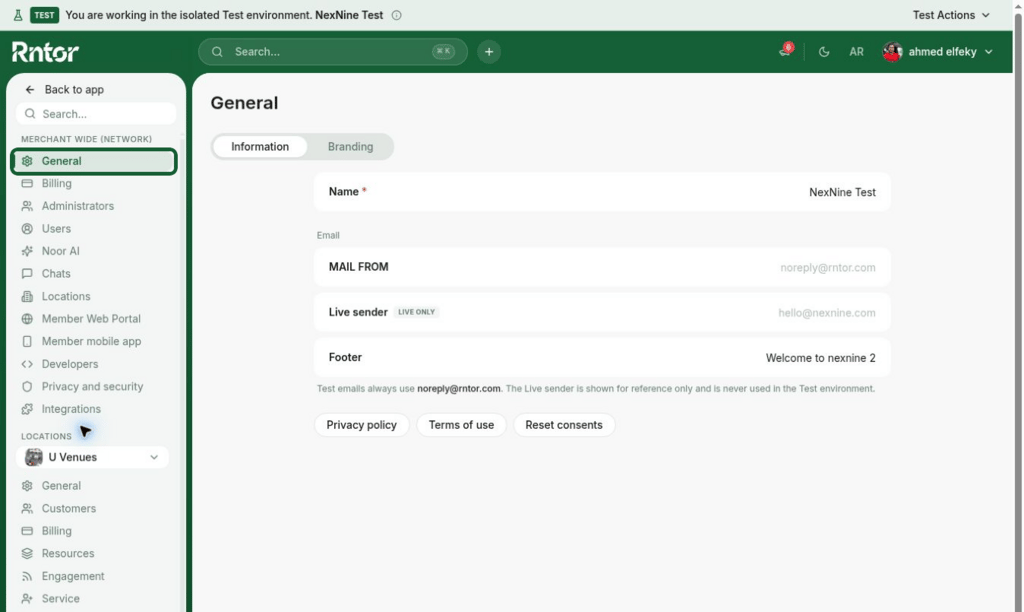Screen dimensions: 1024x612
Task: Click the Integrations puzzle icon
Action: coord(27,409)
